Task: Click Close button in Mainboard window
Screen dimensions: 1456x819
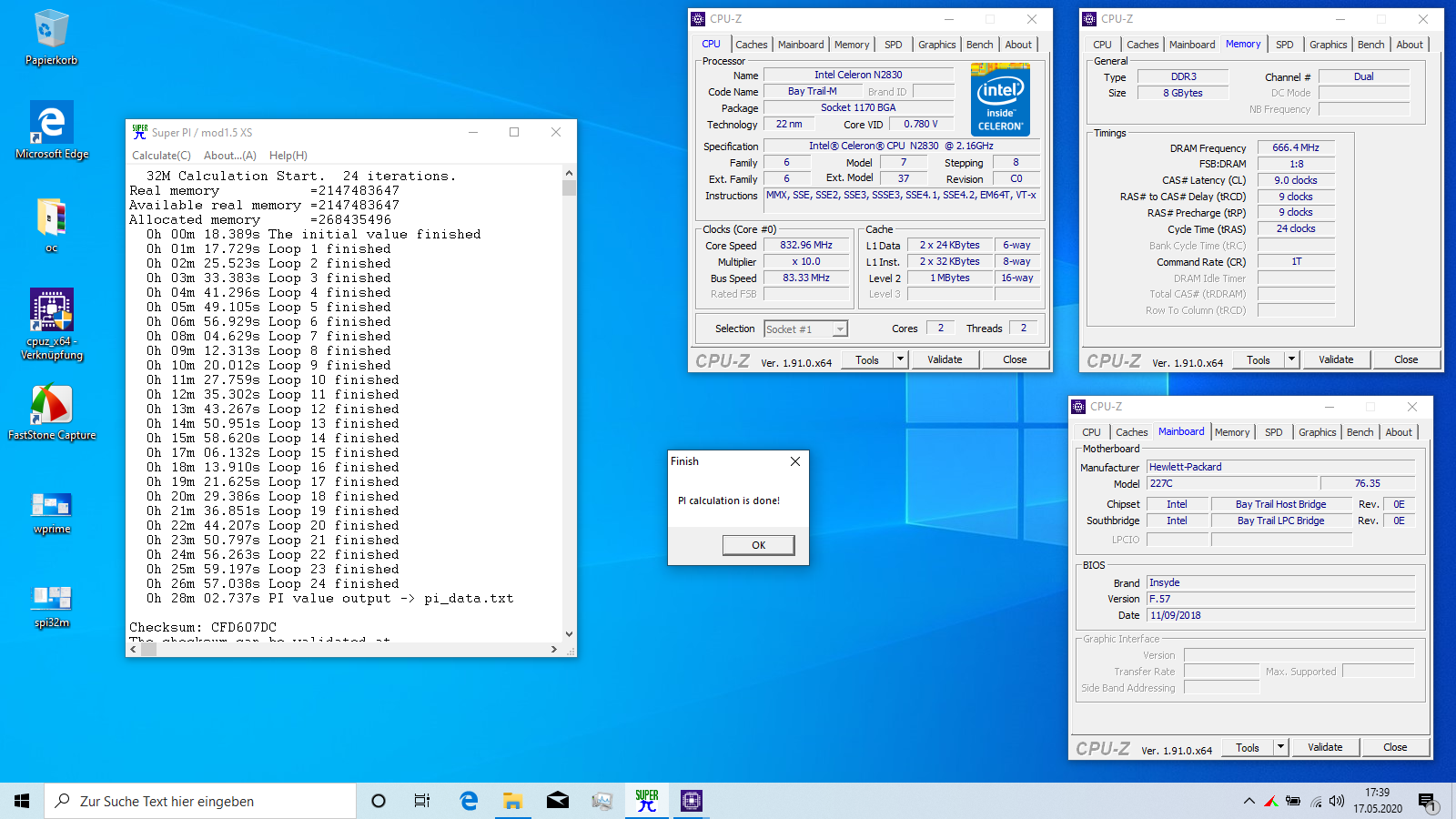Action: pos(1395,747)
